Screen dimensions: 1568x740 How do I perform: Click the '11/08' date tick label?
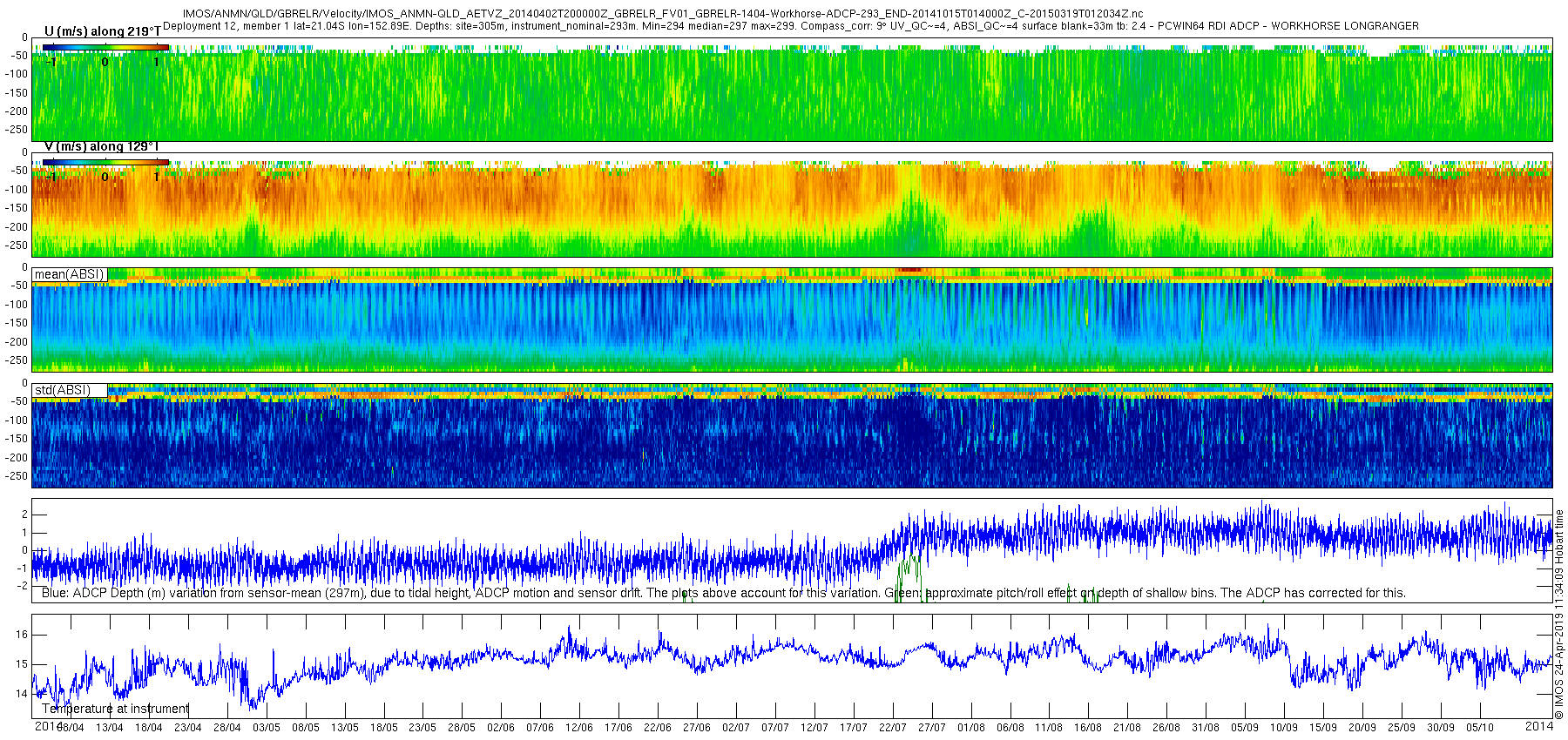click(x=1048, y=728)
